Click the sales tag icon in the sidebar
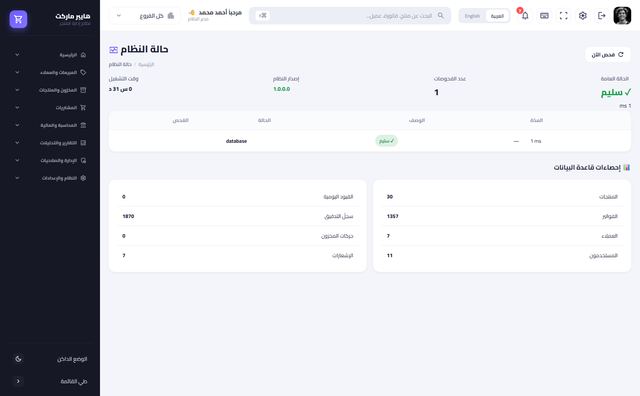The width and height of the screenshot is (640, 396). (83, 72)
